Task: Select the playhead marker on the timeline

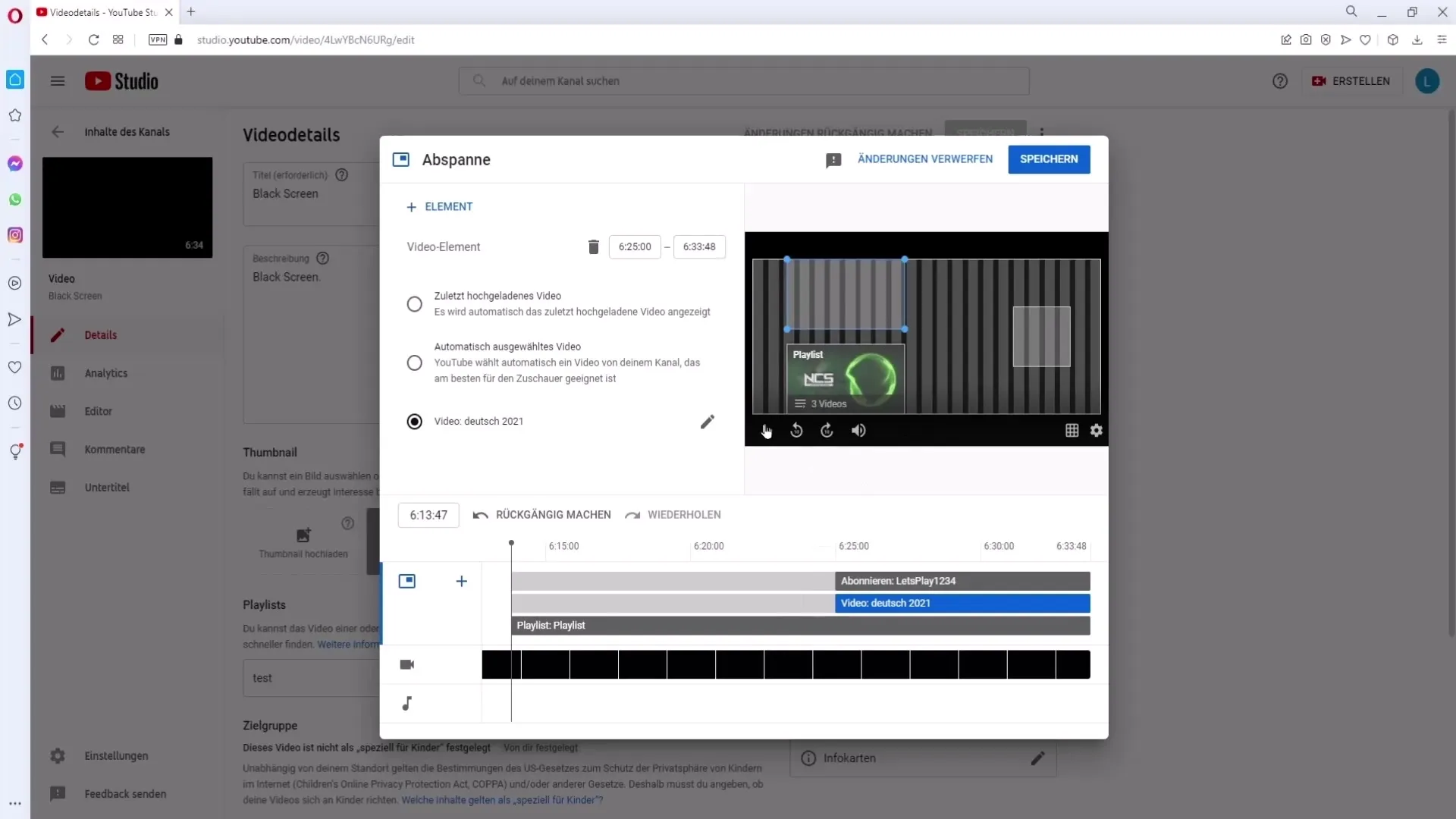Action: point(511,544)
